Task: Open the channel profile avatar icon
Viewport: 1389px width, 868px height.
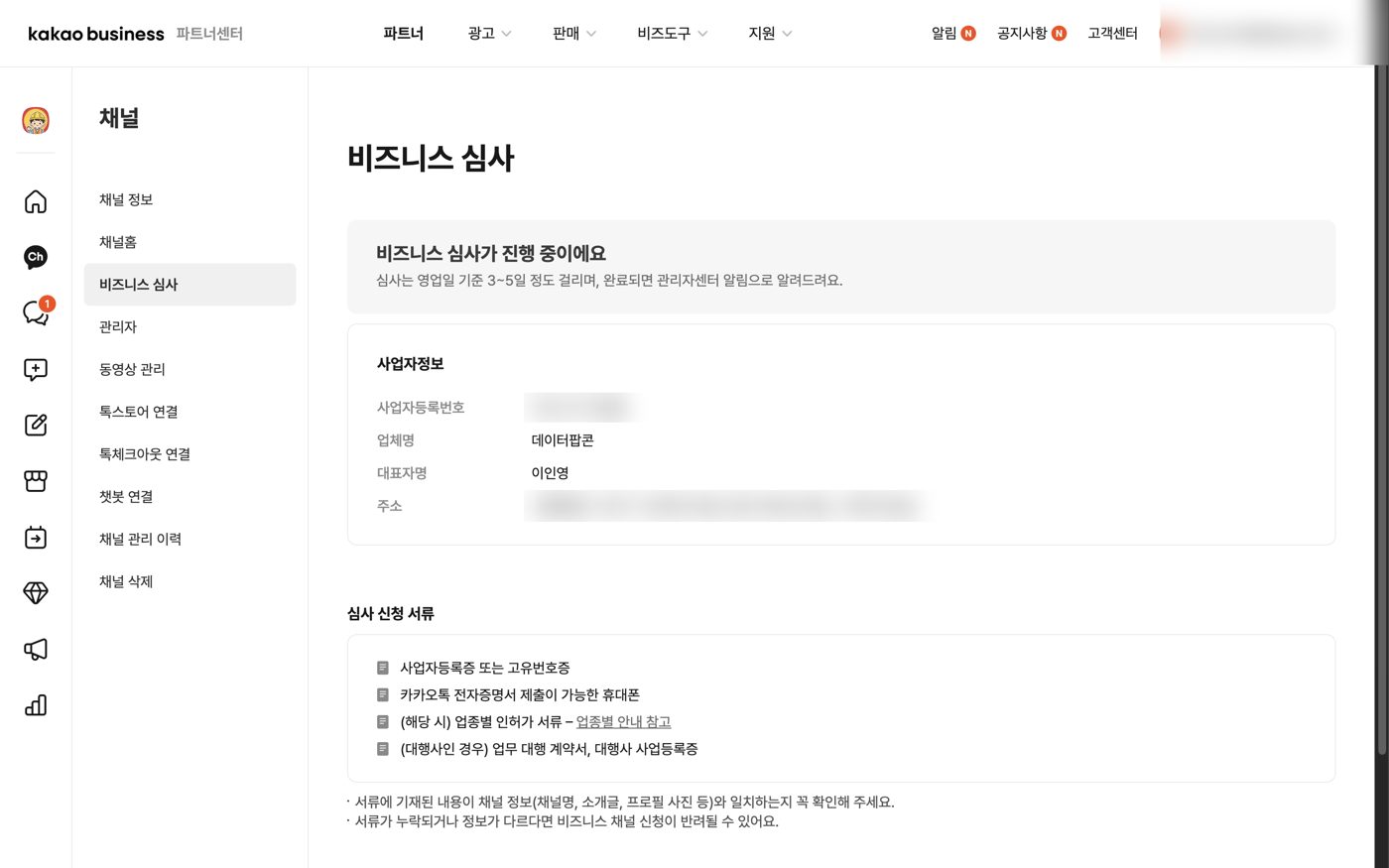Action: (36, 120)
